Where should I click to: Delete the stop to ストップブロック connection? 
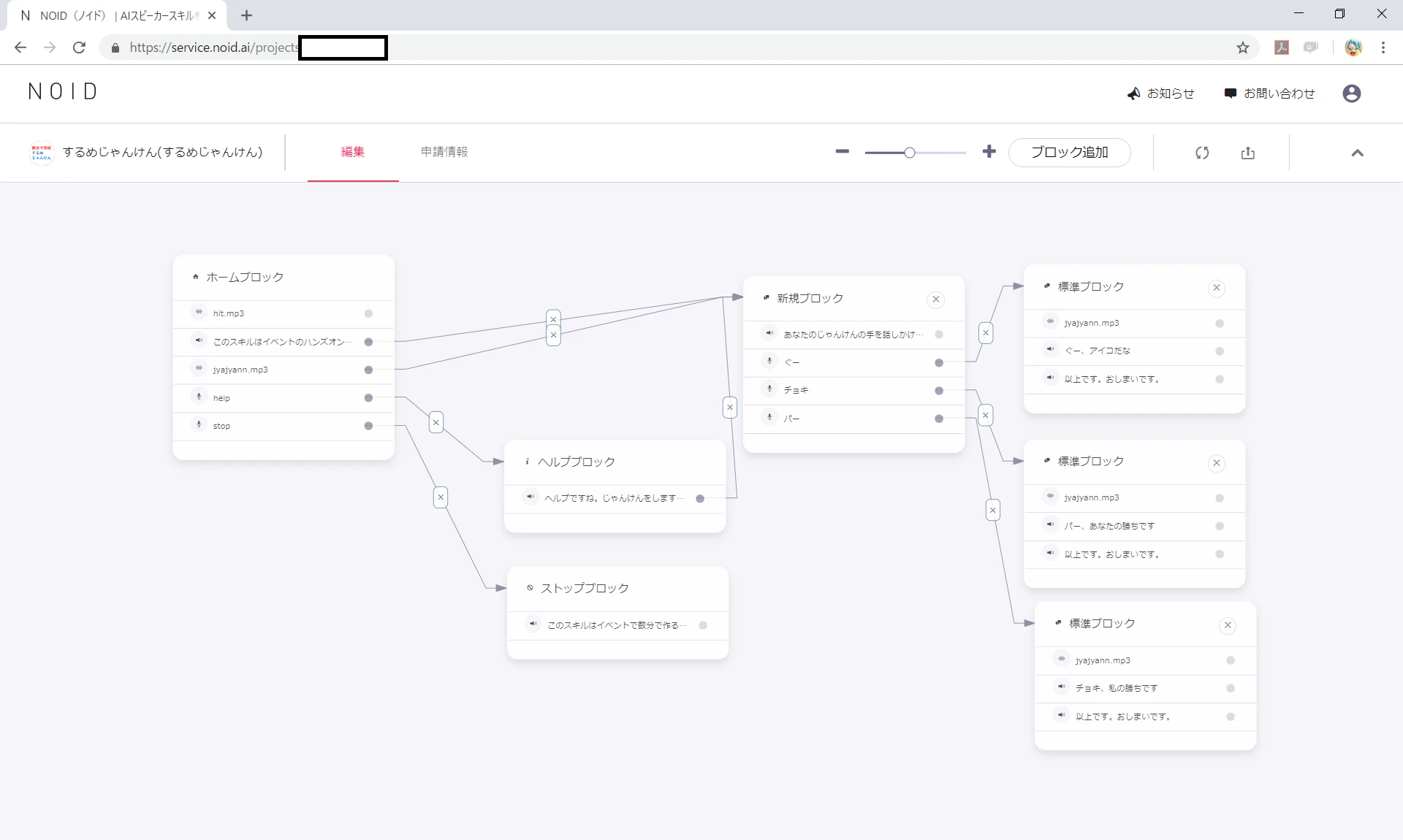click(x=441, y=497)
